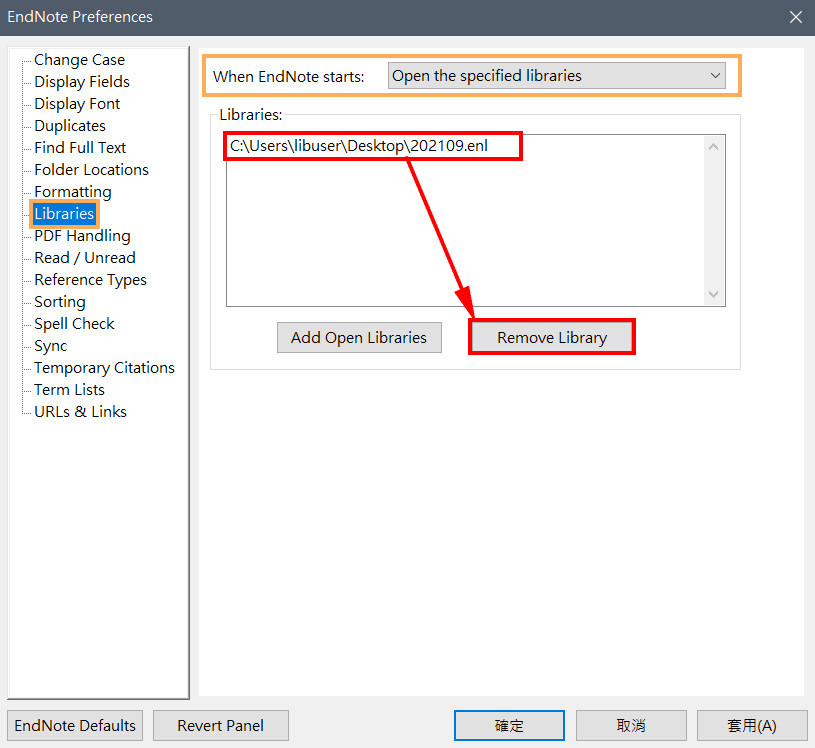Image resolution: width=815 pixels, height=748 pixels.
Task: Click the Remove Library button
Action: tap(552, 337)
